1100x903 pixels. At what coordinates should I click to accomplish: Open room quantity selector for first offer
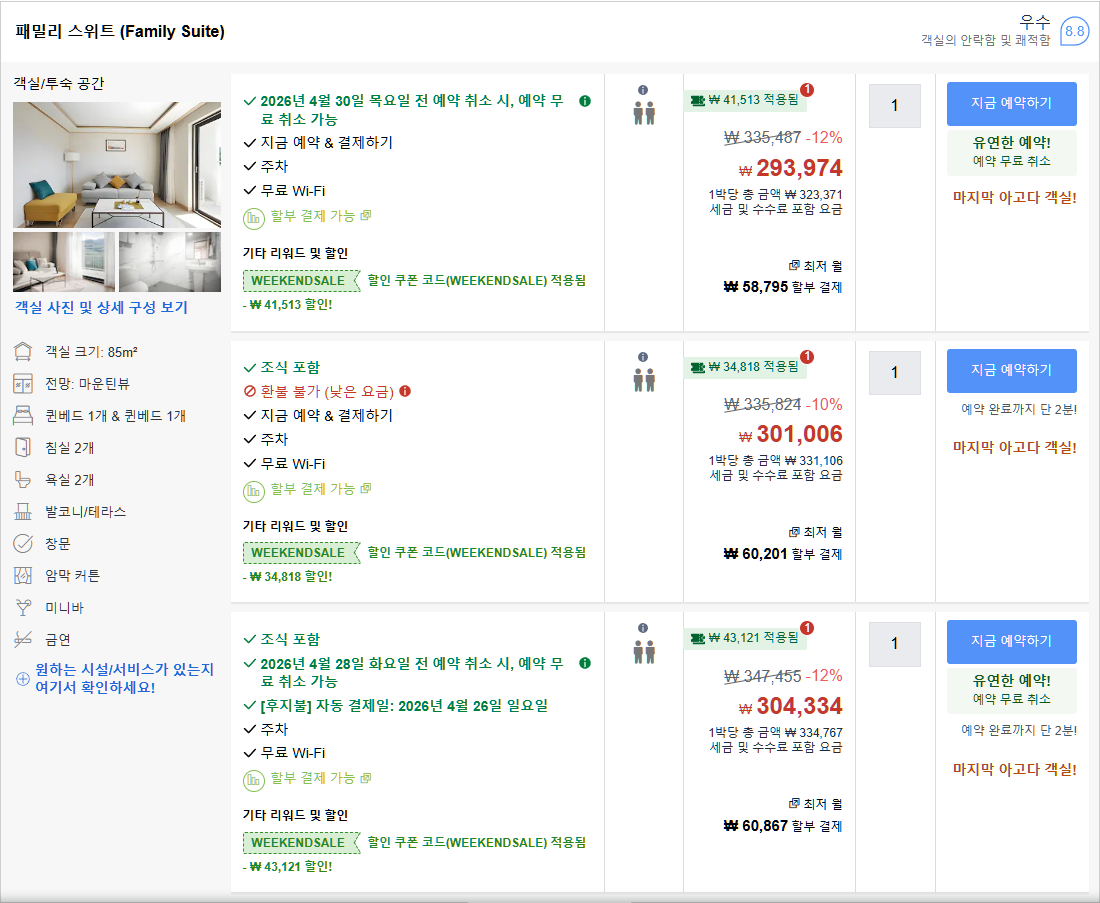894,105
